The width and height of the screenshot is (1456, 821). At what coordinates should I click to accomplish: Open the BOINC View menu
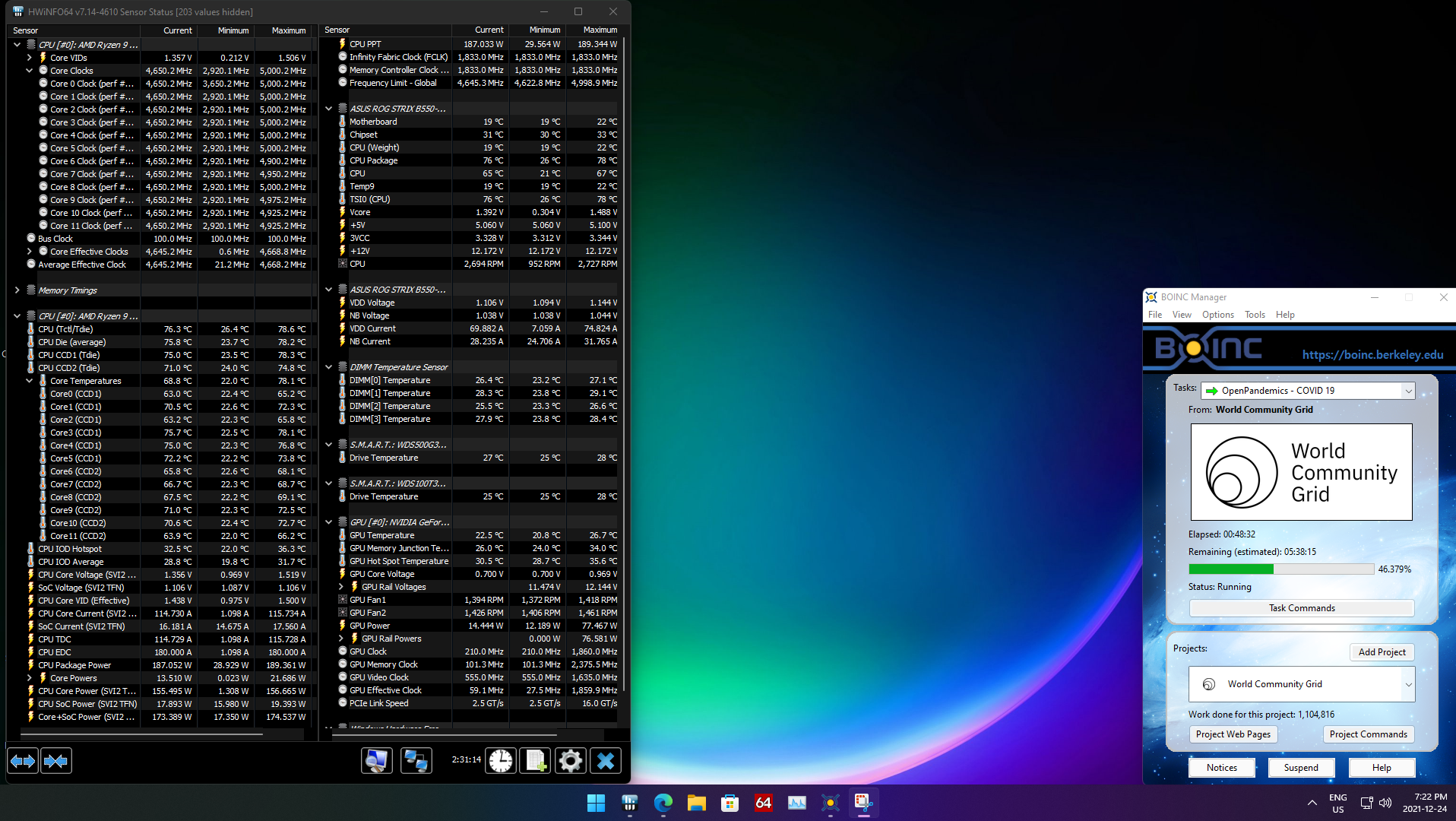1182,315
